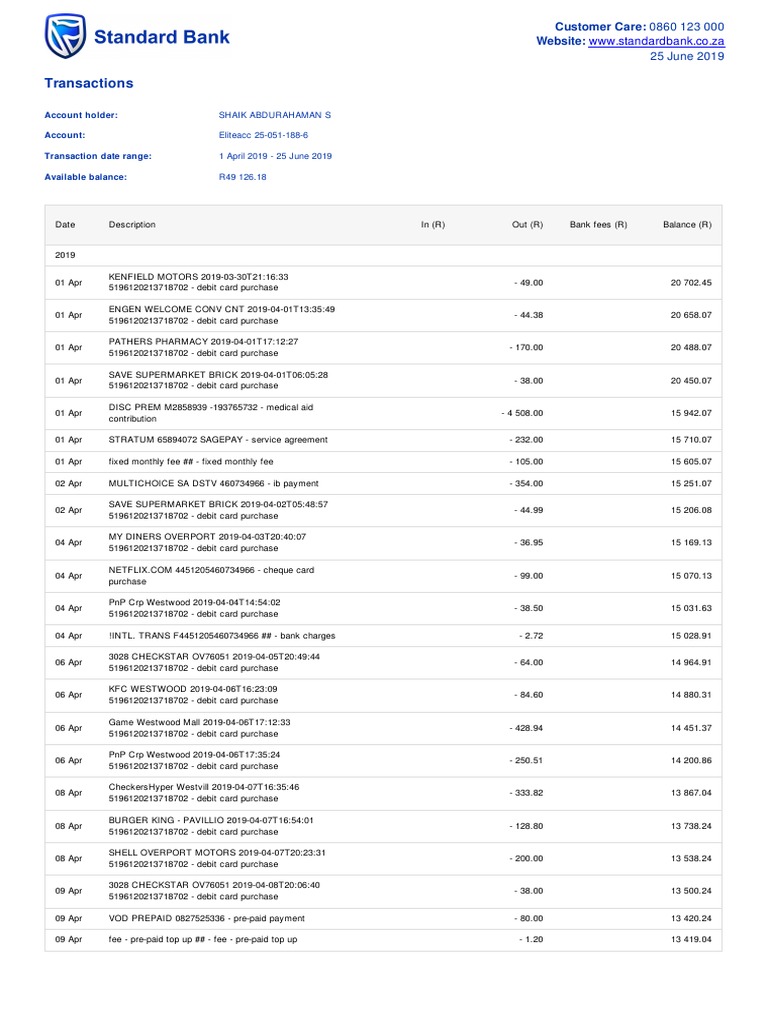The width and height of the screenshot is (768, 1024).
Task: Click the Description column header
Action: [x=132, y=225]
